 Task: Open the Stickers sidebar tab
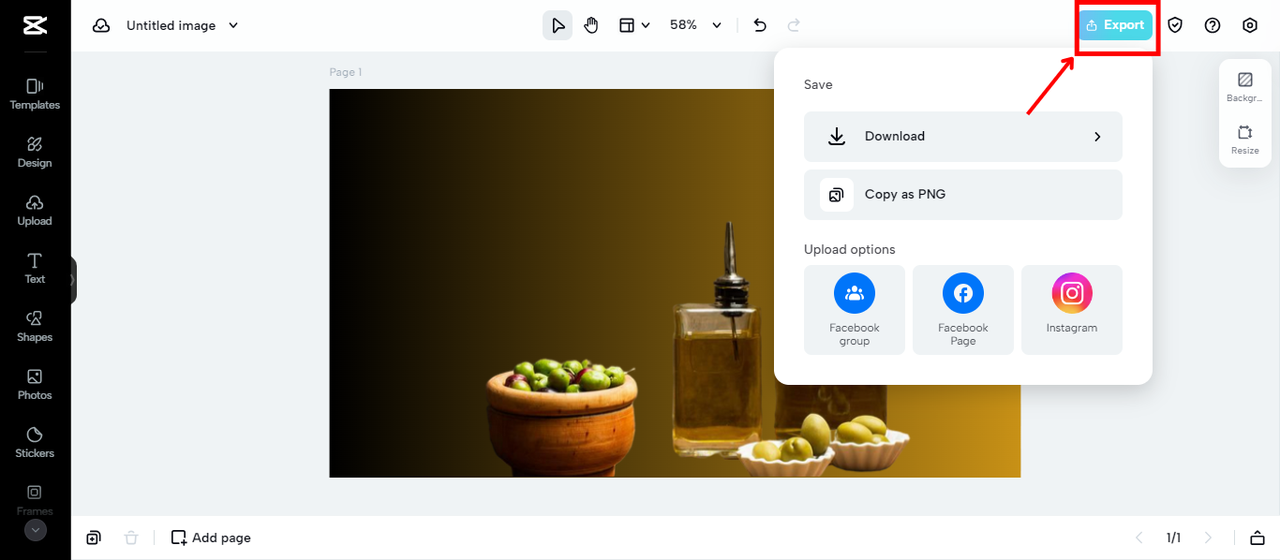click(35, 442)
